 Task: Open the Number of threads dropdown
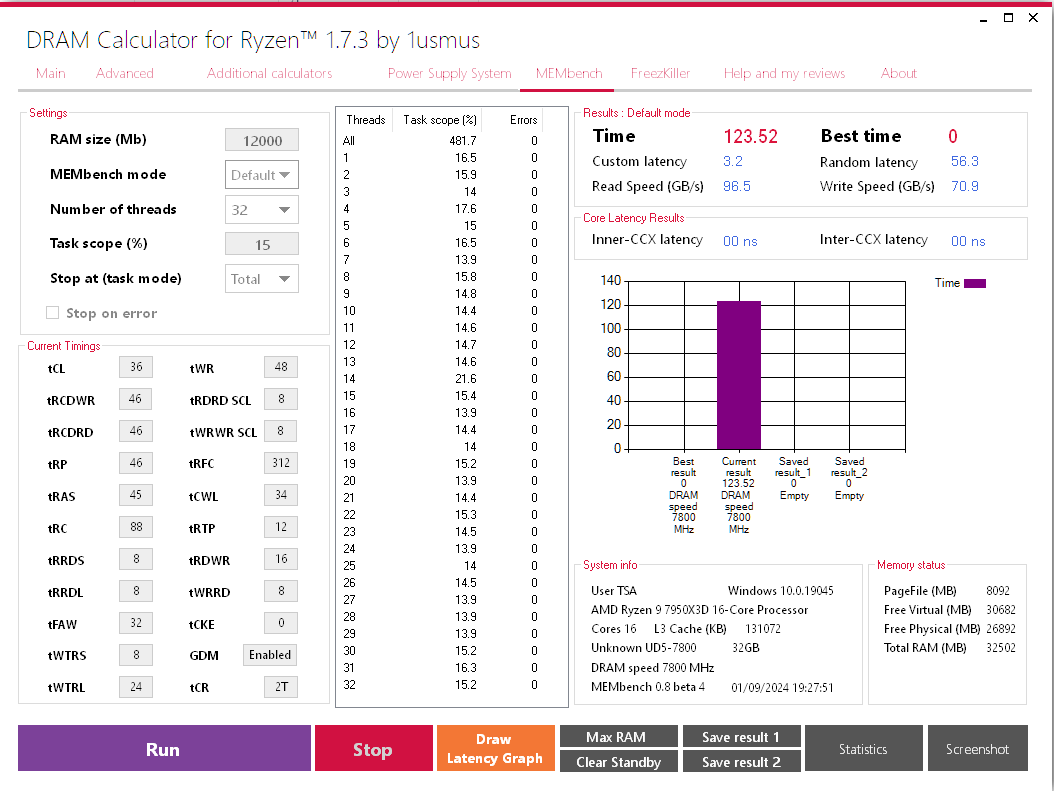pyautogui.click(x=261, y=210)
